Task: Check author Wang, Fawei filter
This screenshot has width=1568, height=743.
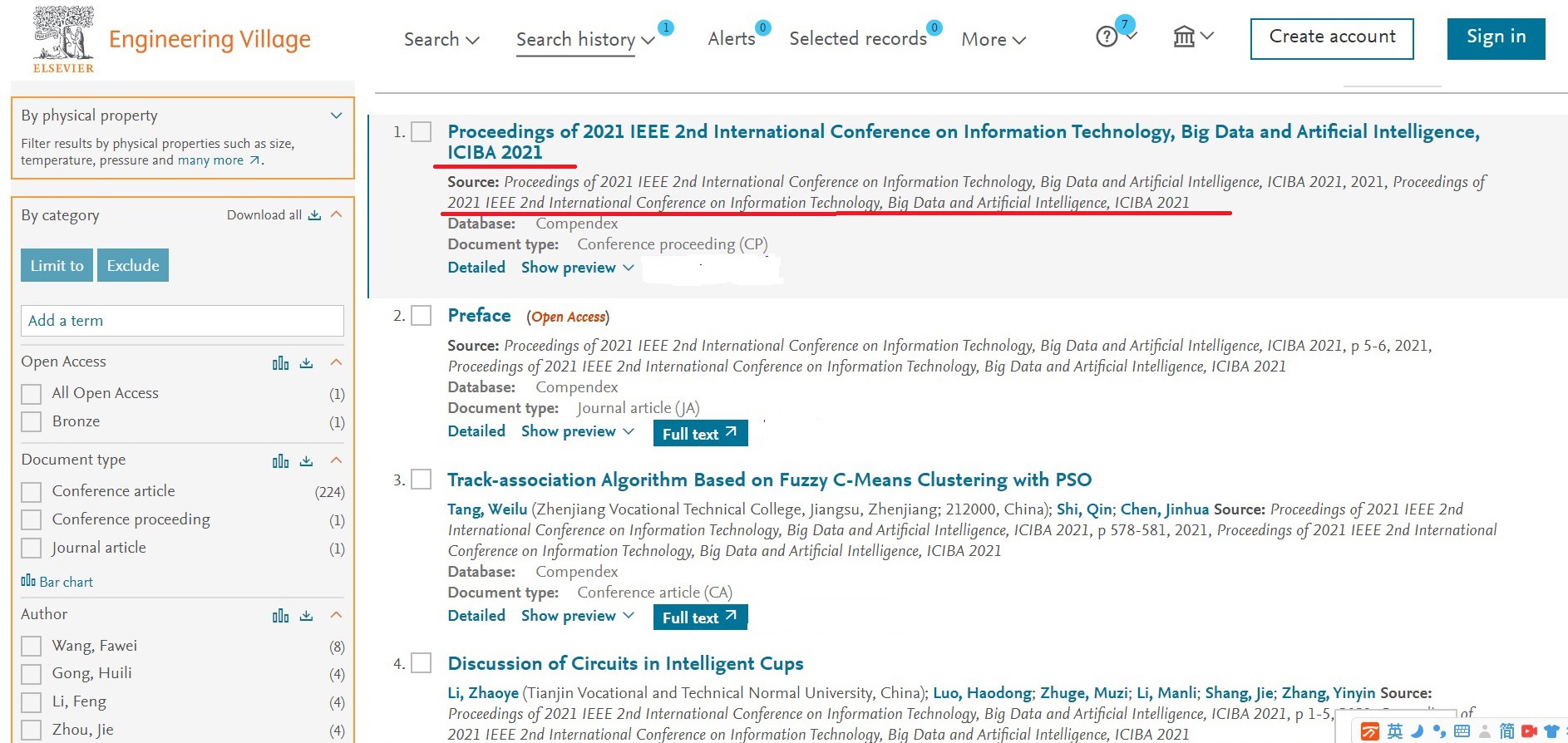Action: [x=31, y=647]
